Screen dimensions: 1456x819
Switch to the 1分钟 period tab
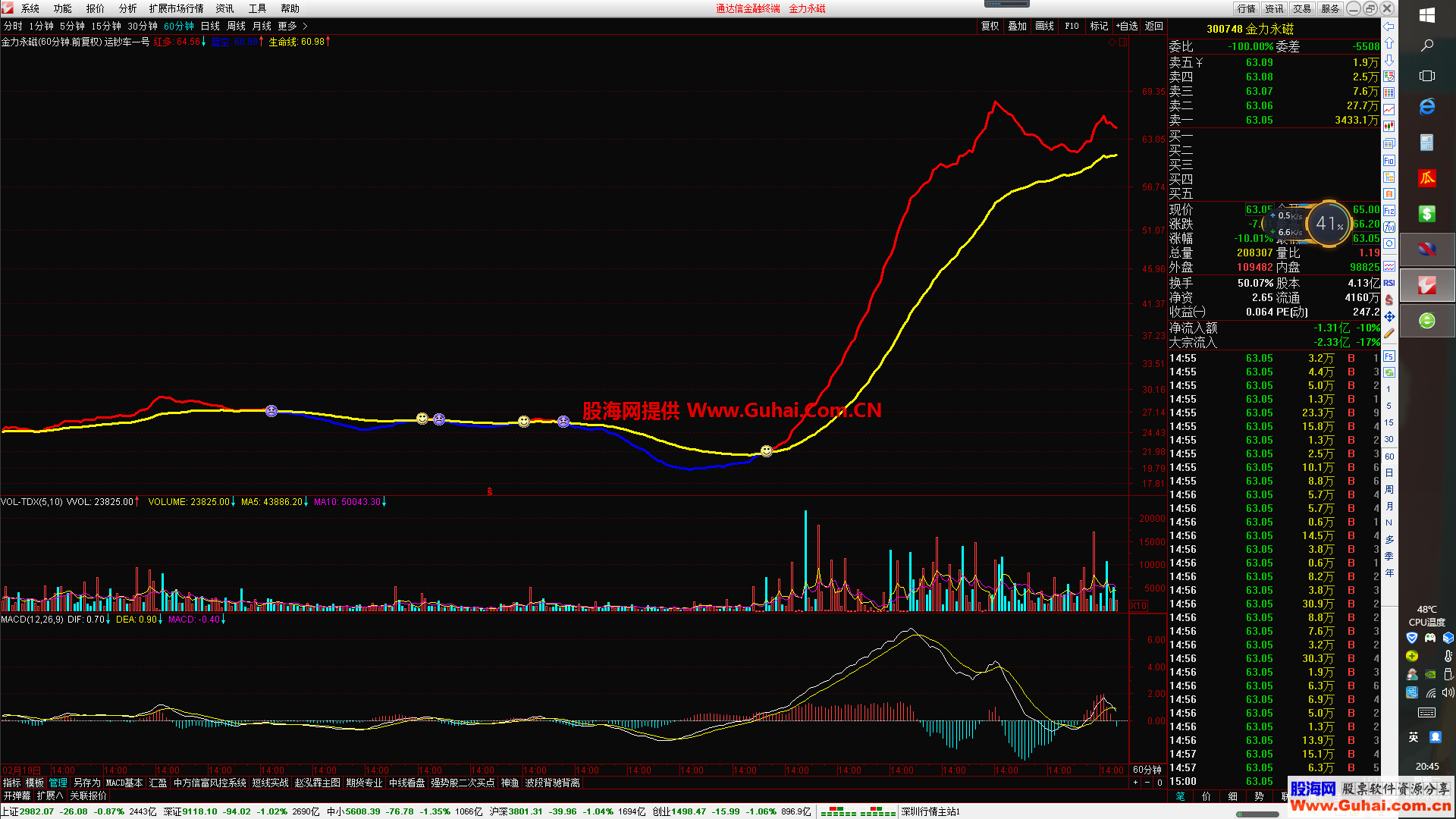click(41, 26)
